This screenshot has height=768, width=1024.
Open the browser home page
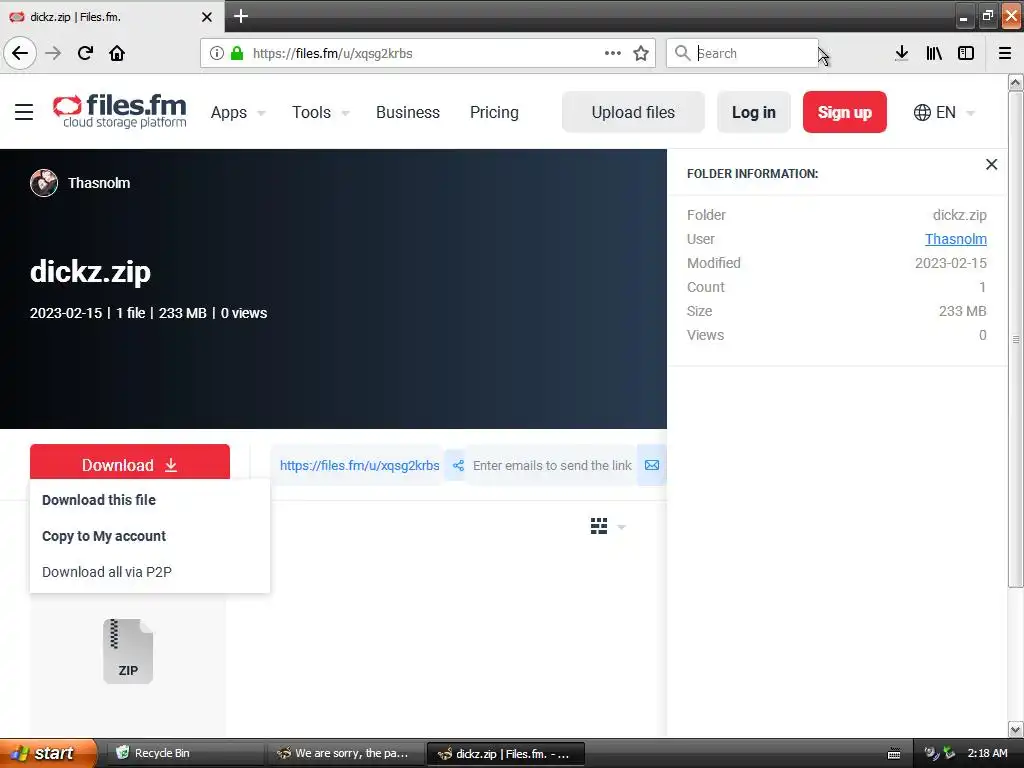point(117,53)
